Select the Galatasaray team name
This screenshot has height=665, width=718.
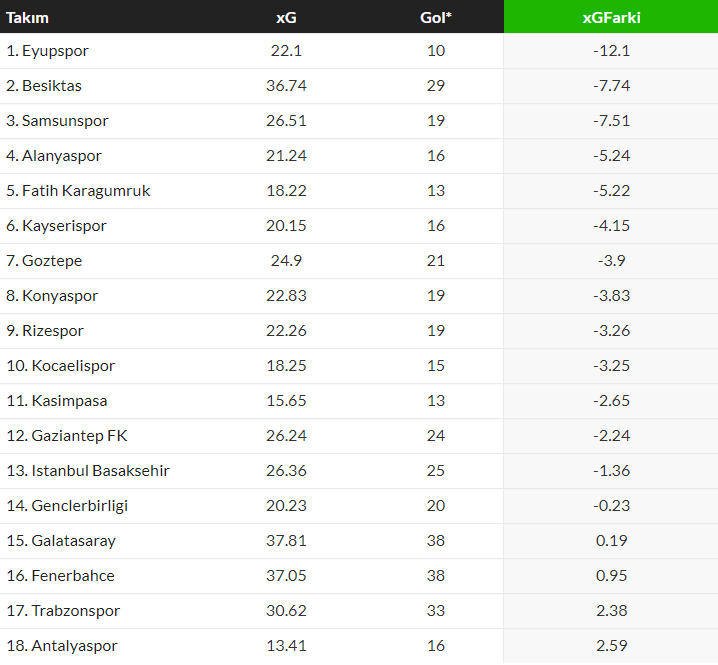pos(73,541)
